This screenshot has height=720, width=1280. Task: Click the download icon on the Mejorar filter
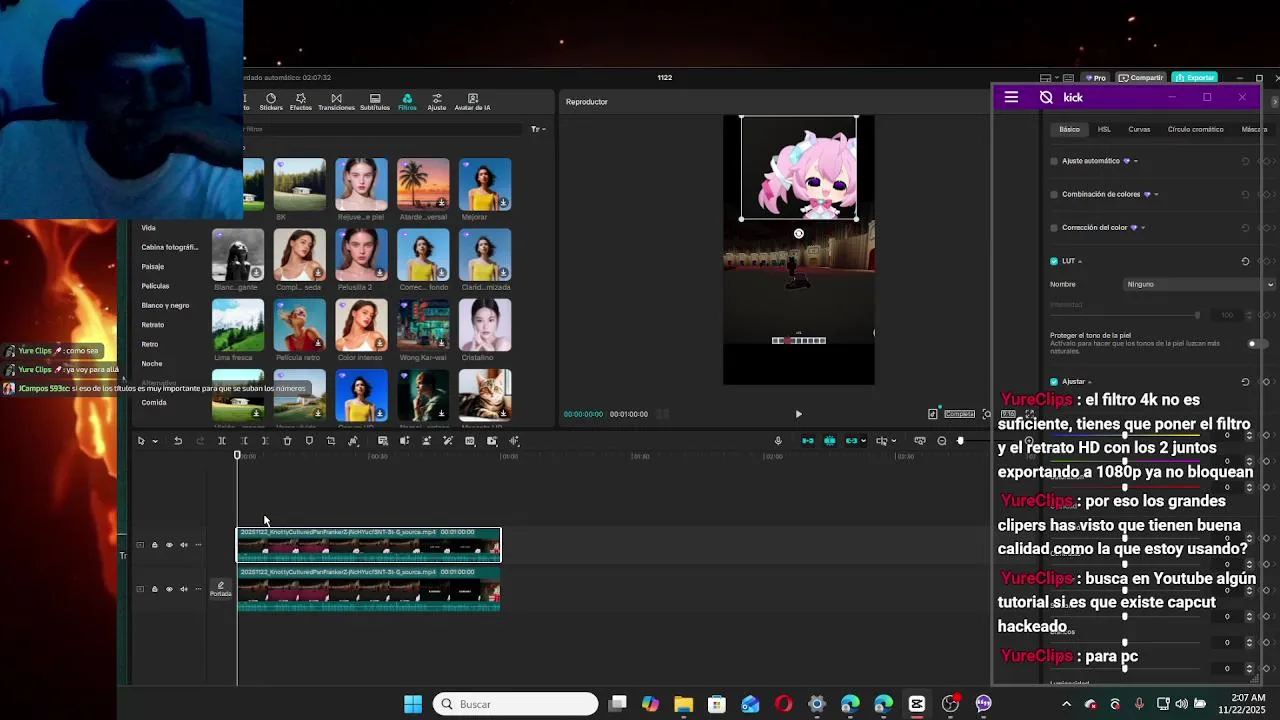click(503, 203)
